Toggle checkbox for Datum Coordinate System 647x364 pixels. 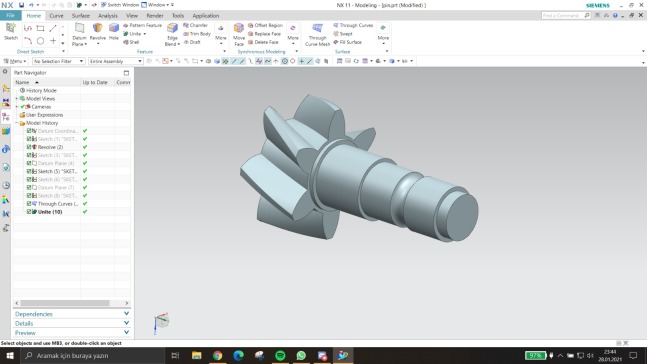[29, 131]
